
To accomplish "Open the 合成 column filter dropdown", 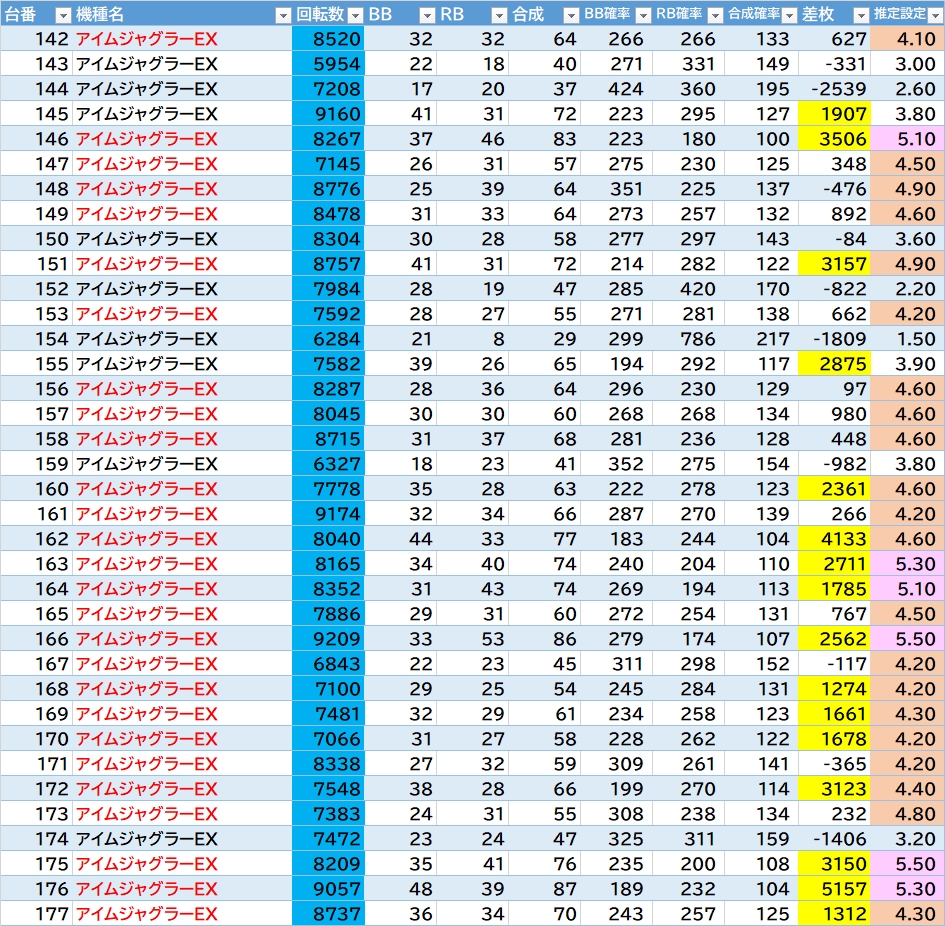I will pyautogui.click(x=571, y=15).
